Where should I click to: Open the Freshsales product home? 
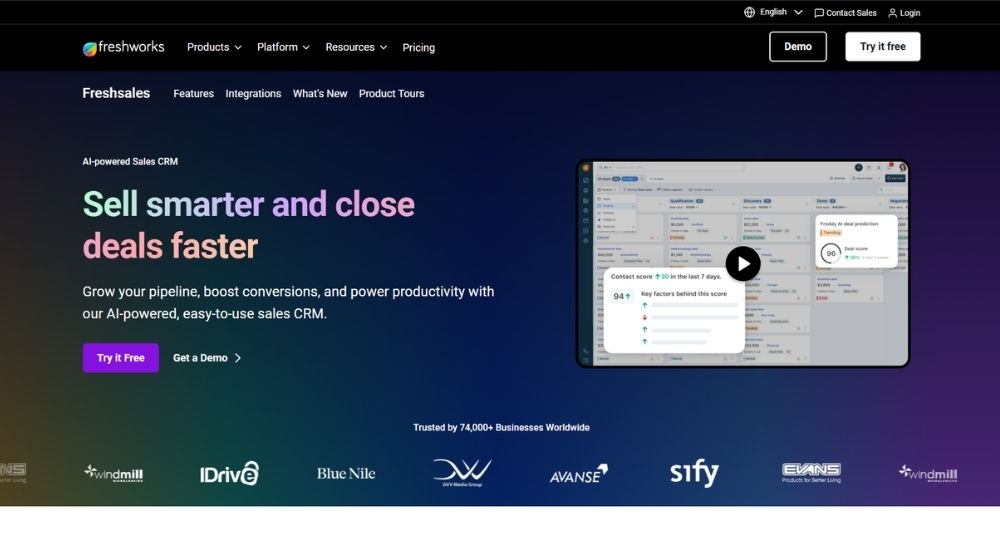coord(116,93)
